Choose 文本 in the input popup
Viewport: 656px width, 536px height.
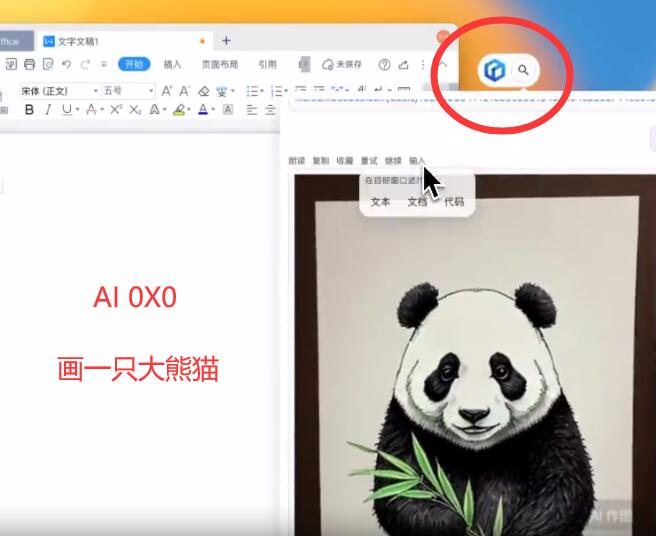380,202
